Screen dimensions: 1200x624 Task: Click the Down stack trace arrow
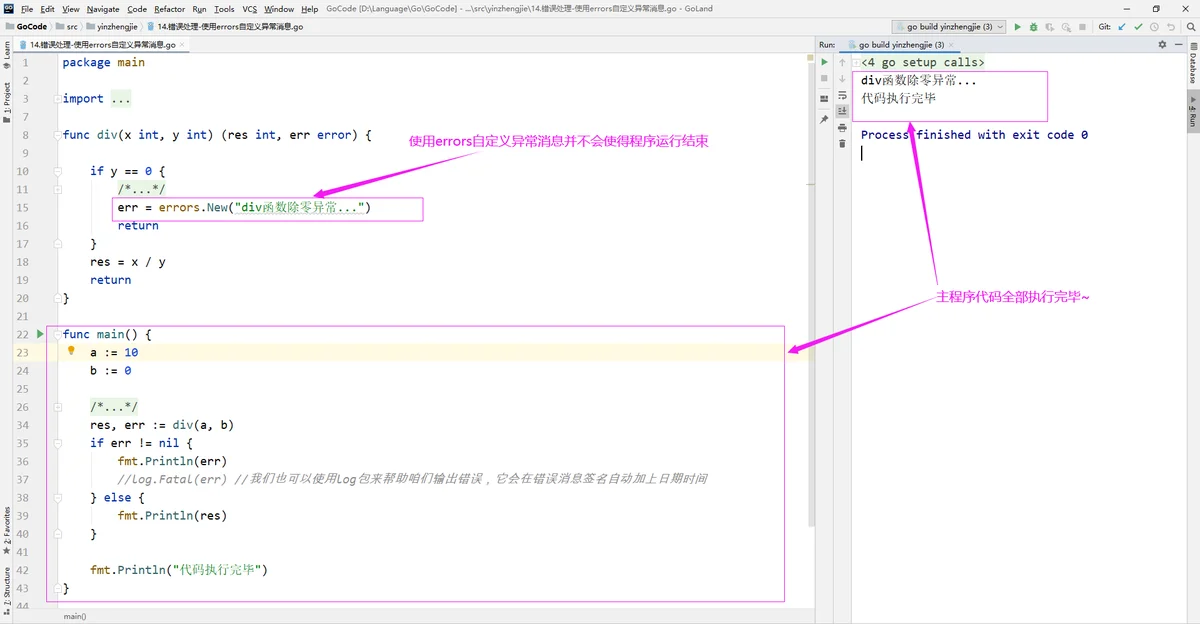tap(842, 78)
